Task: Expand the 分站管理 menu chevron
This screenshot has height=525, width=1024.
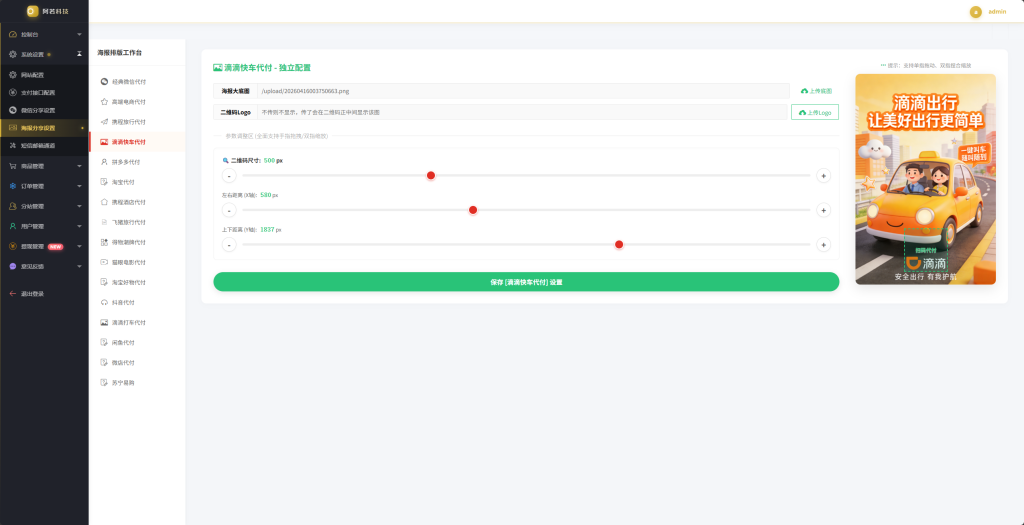Action: point(79,206)
